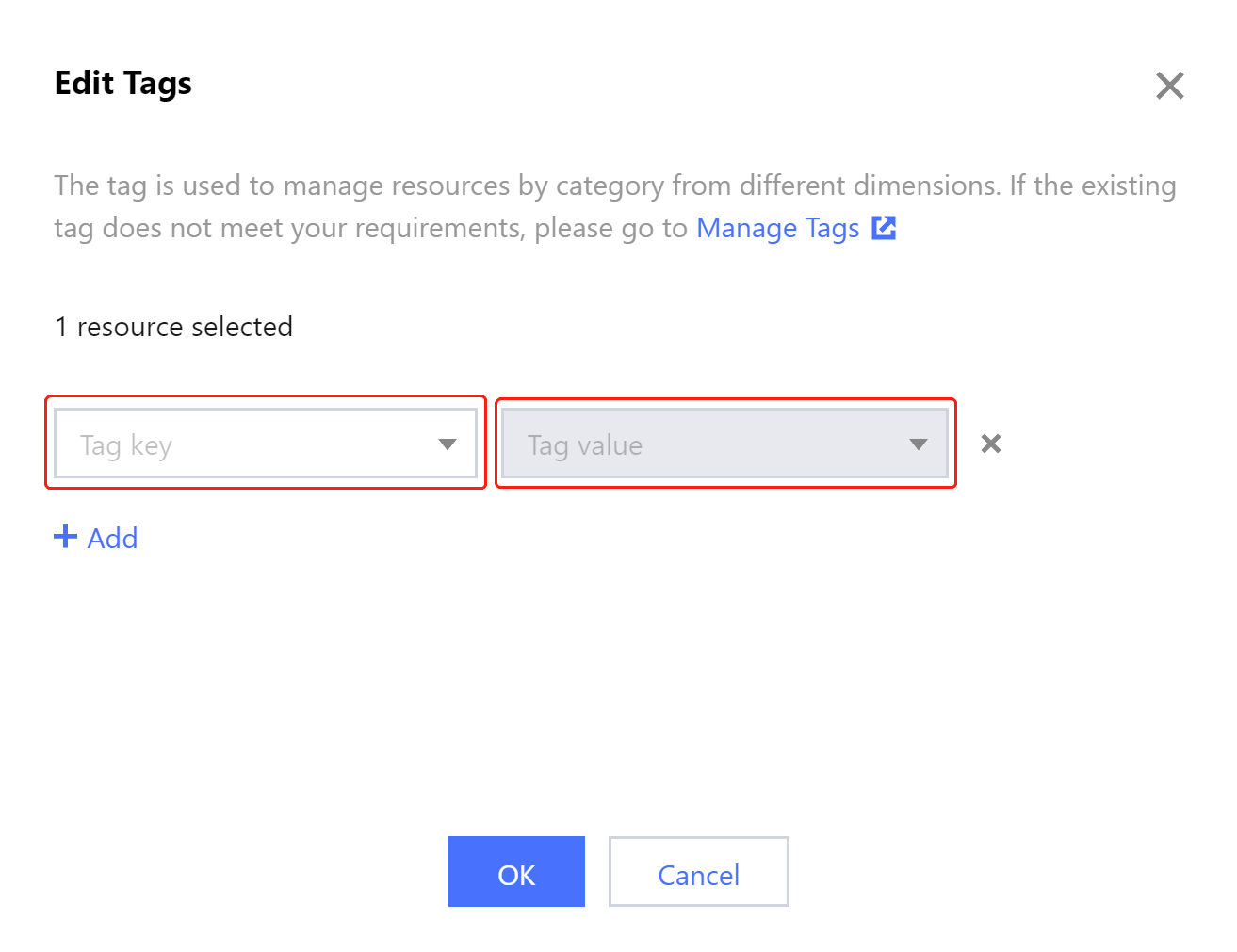Open the Tag key dropdown field

245,444
